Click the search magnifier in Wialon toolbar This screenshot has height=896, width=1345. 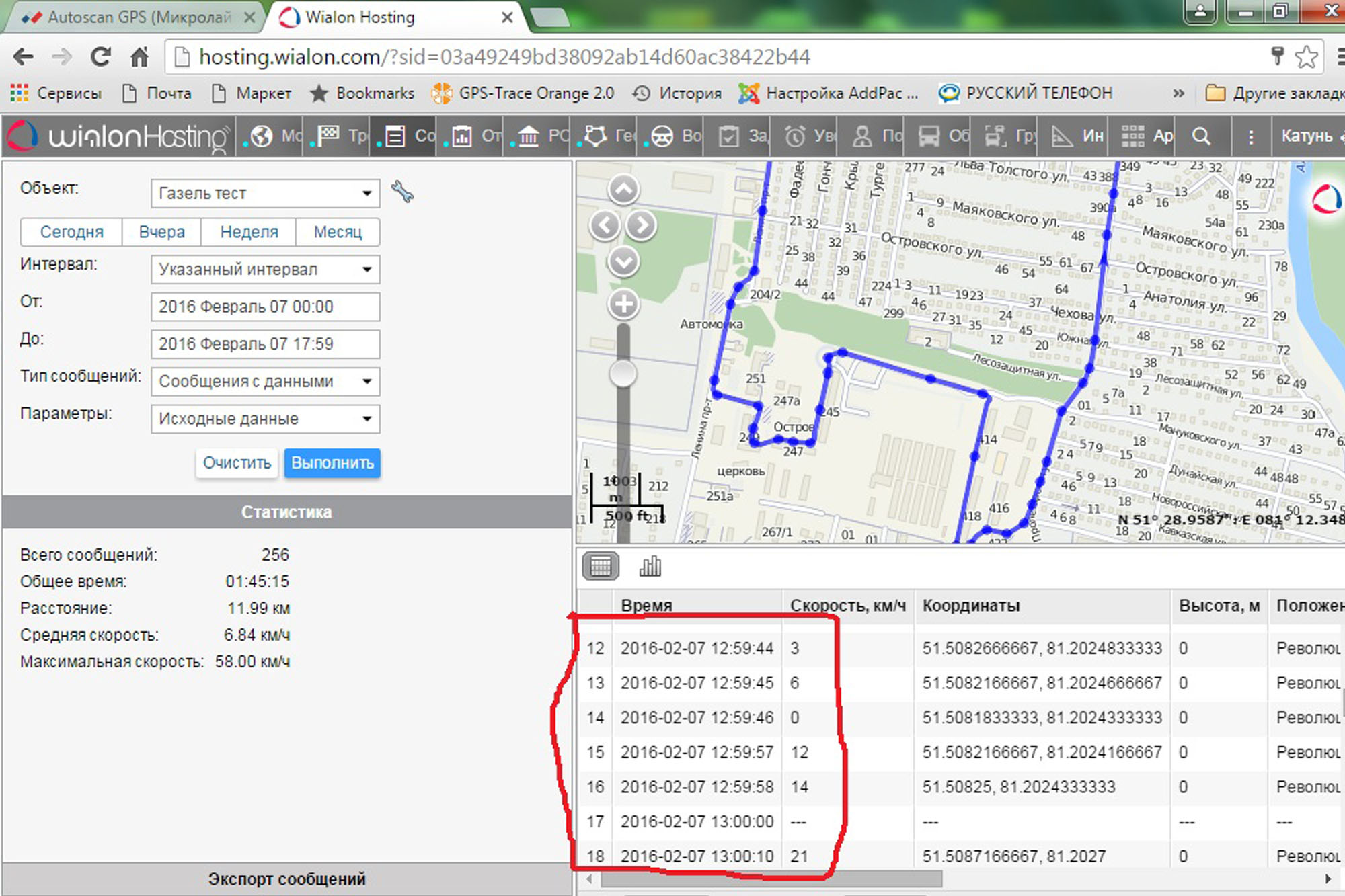pos(1201,136)
